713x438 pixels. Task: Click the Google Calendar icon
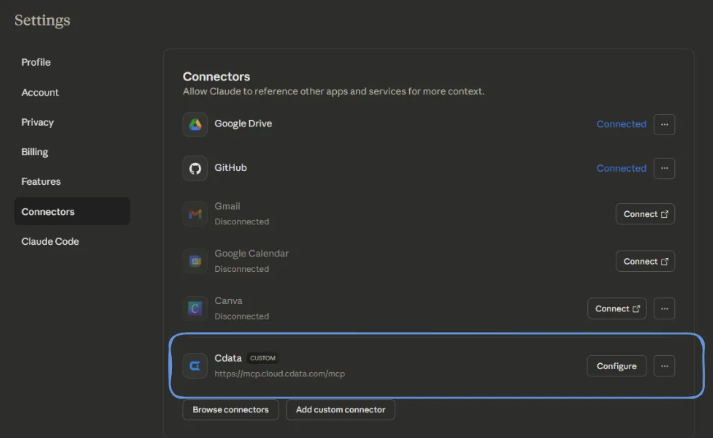point(195,261)
